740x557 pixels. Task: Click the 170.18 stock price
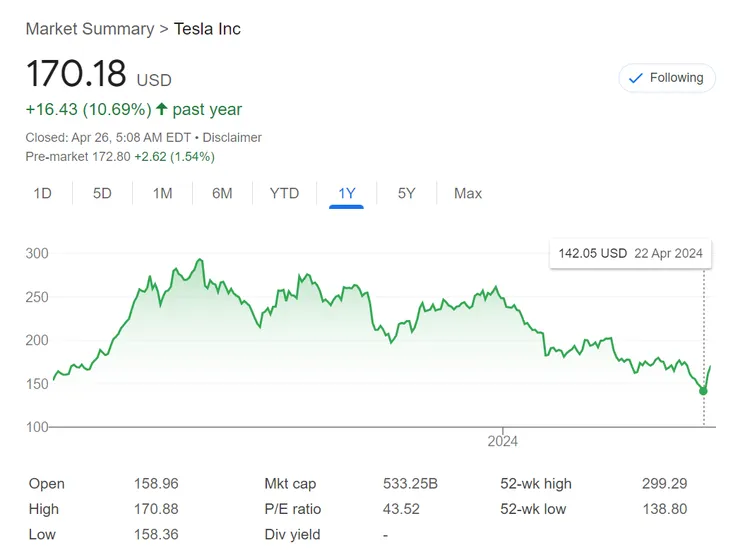tap(76, 75)
